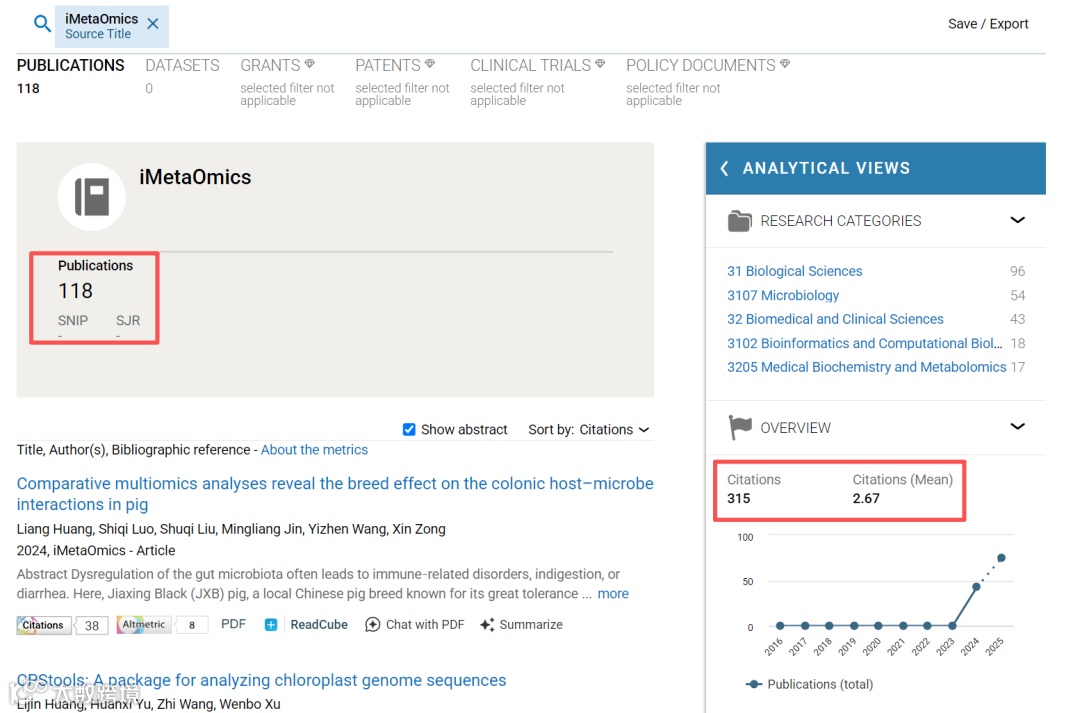The height and width of the screenshot is (713, 1080).
Task: Click the Altmetric badge showing 8
Action: coord(162,625)
